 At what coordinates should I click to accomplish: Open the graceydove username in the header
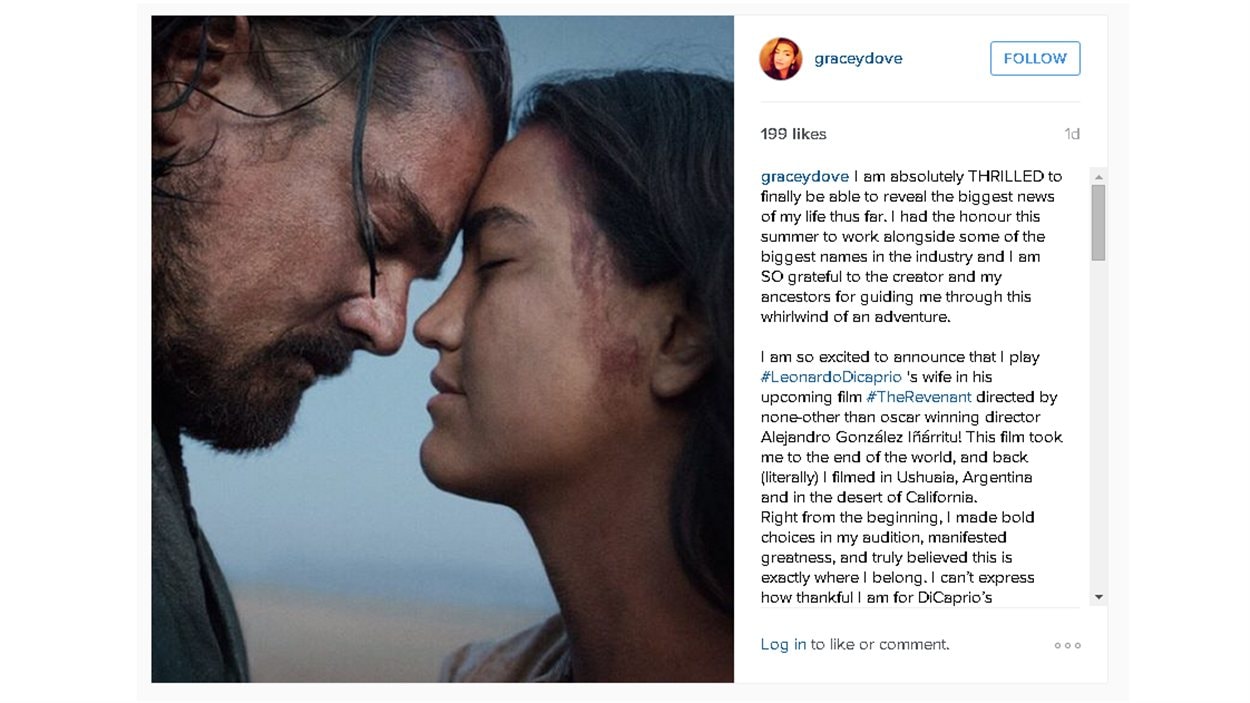(x=858, y=58)
